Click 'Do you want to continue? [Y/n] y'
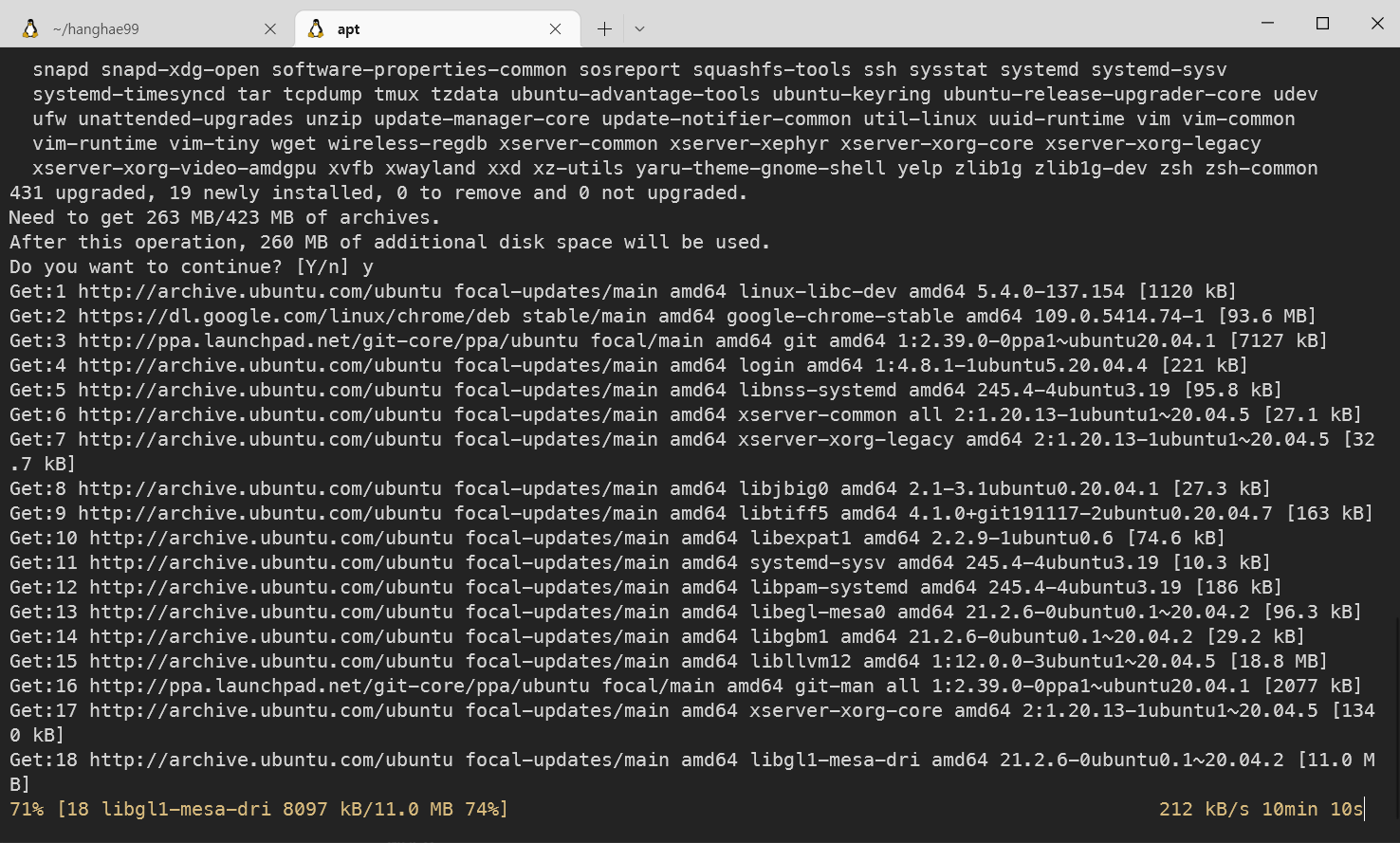The width and height of the screenshot is (1400, 843). (192, 266)
